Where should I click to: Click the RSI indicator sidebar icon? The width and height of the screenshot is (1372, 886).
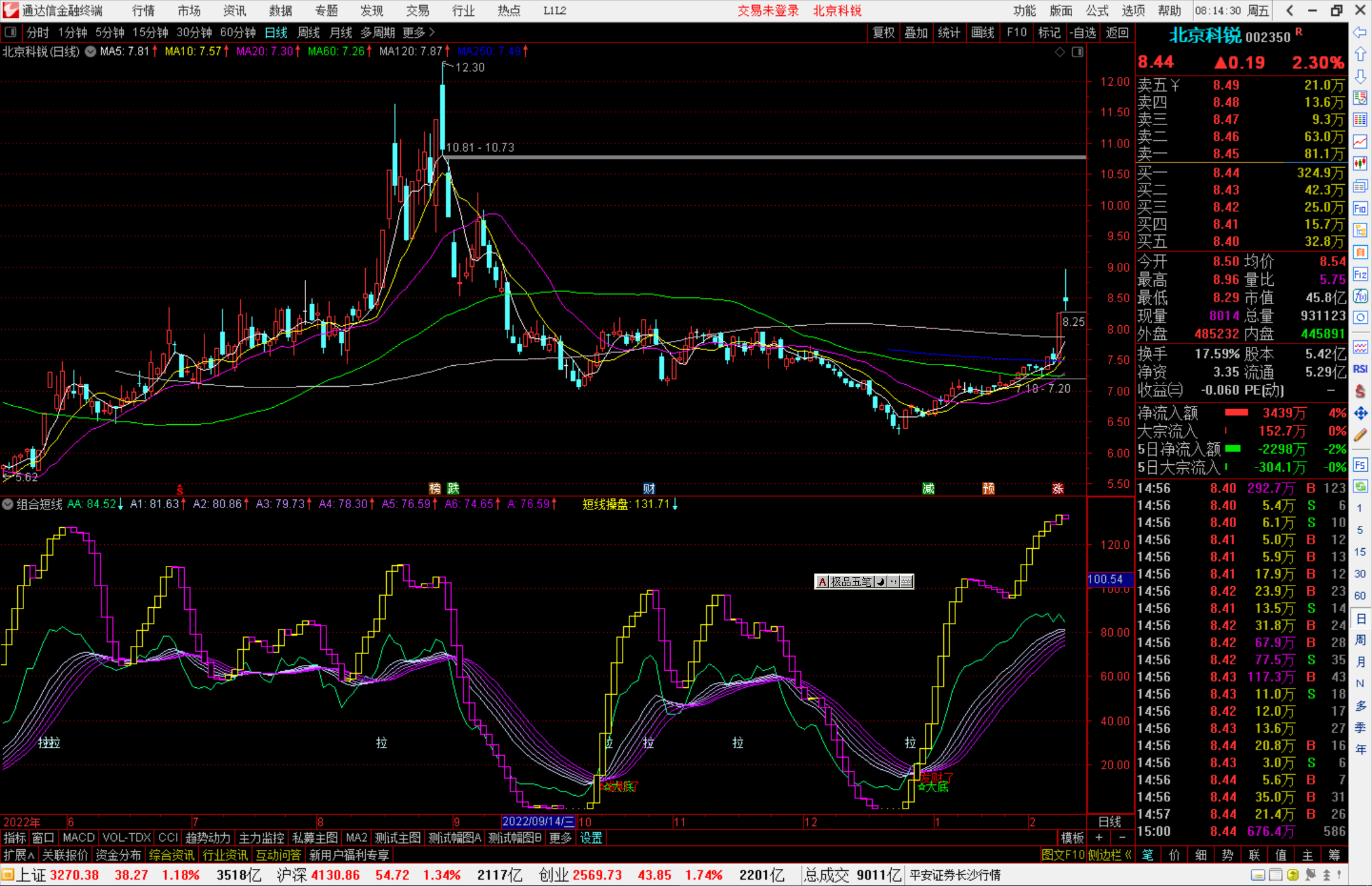(1360, 369)
